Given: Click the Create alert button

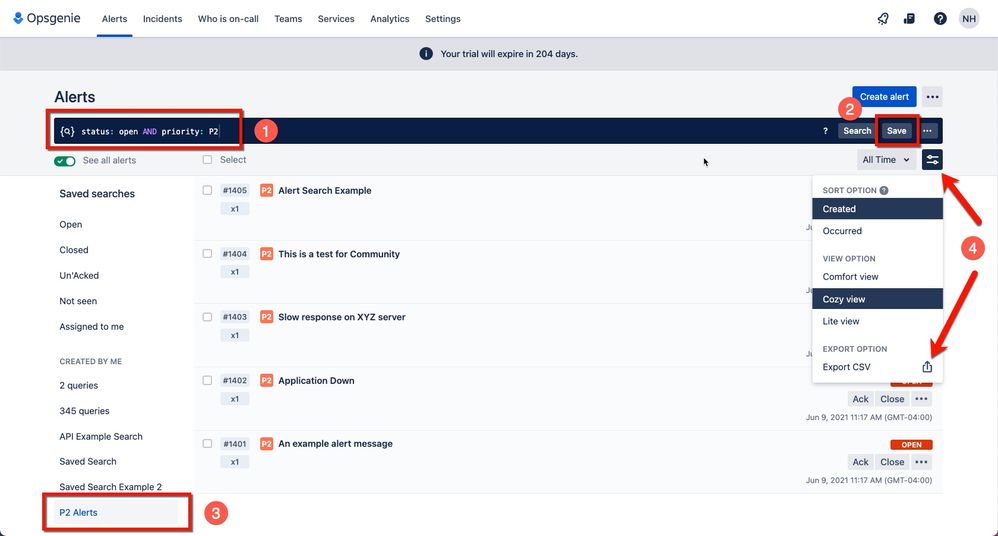Looking at the screenshot, I should click(x=884, y=97).
